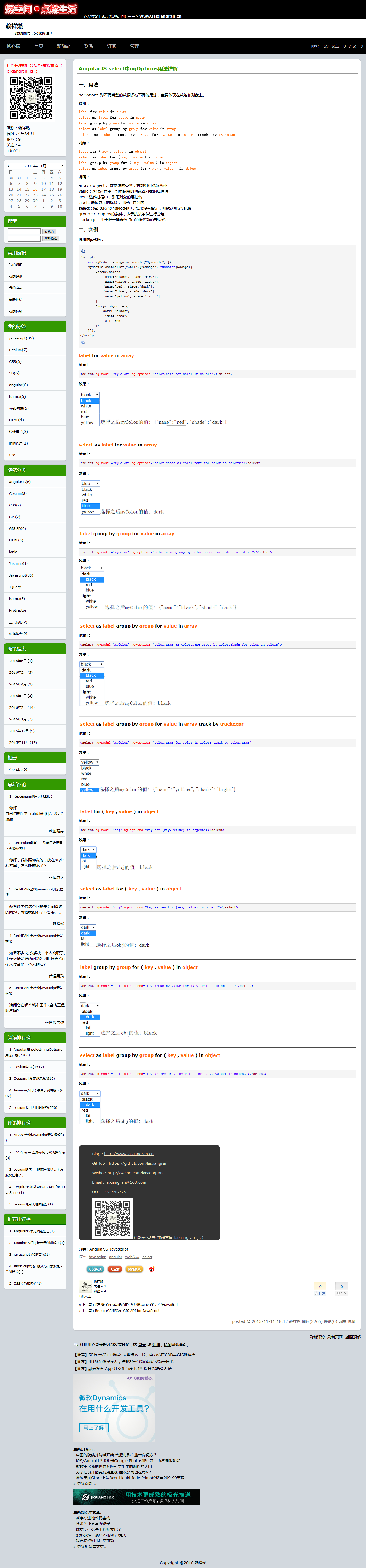The width and height of the screenshot is (366, 1568).
Task: Open the author avatar thumbnail near post footer
Action: (85, 1286)
